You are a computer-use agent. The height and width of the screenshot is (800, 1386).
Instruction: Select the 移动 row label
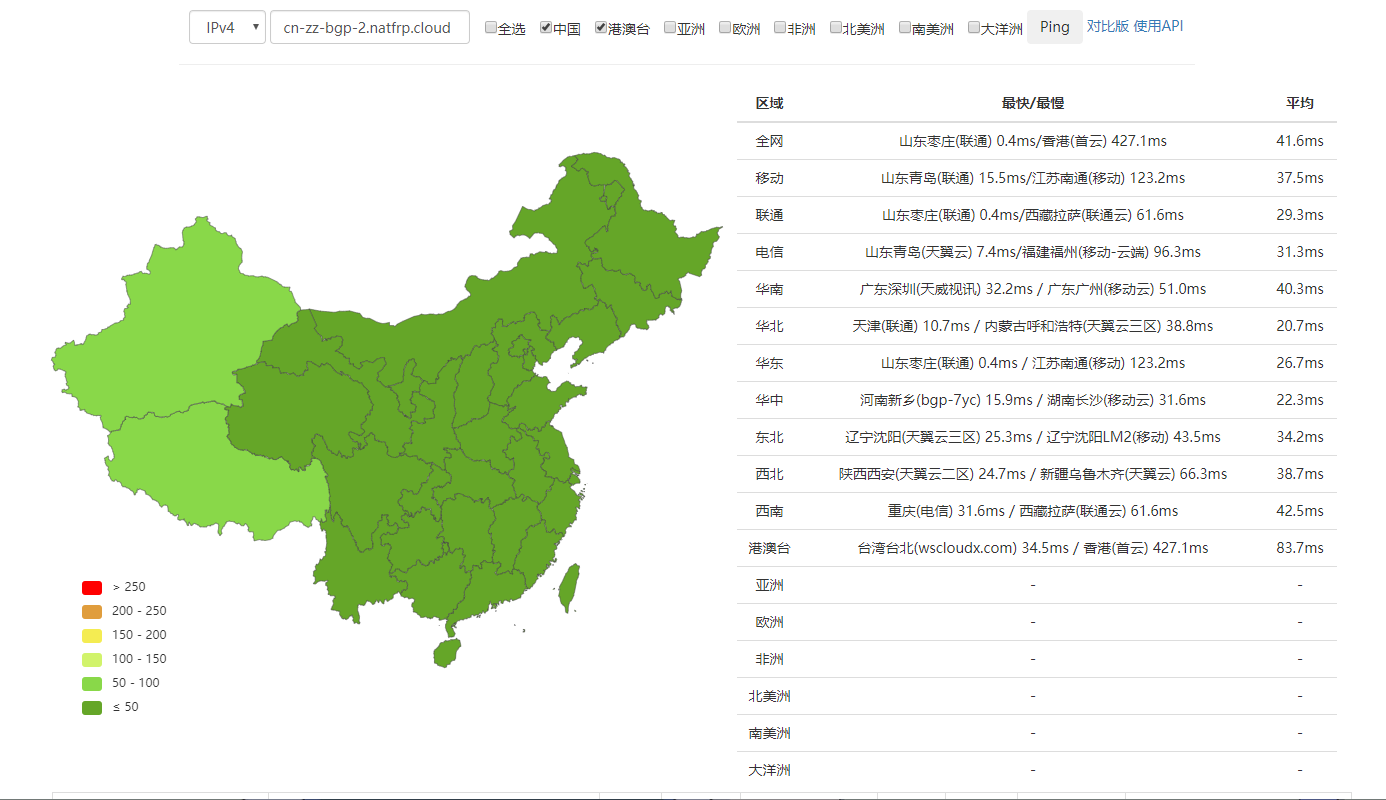(x=770, y=178)
